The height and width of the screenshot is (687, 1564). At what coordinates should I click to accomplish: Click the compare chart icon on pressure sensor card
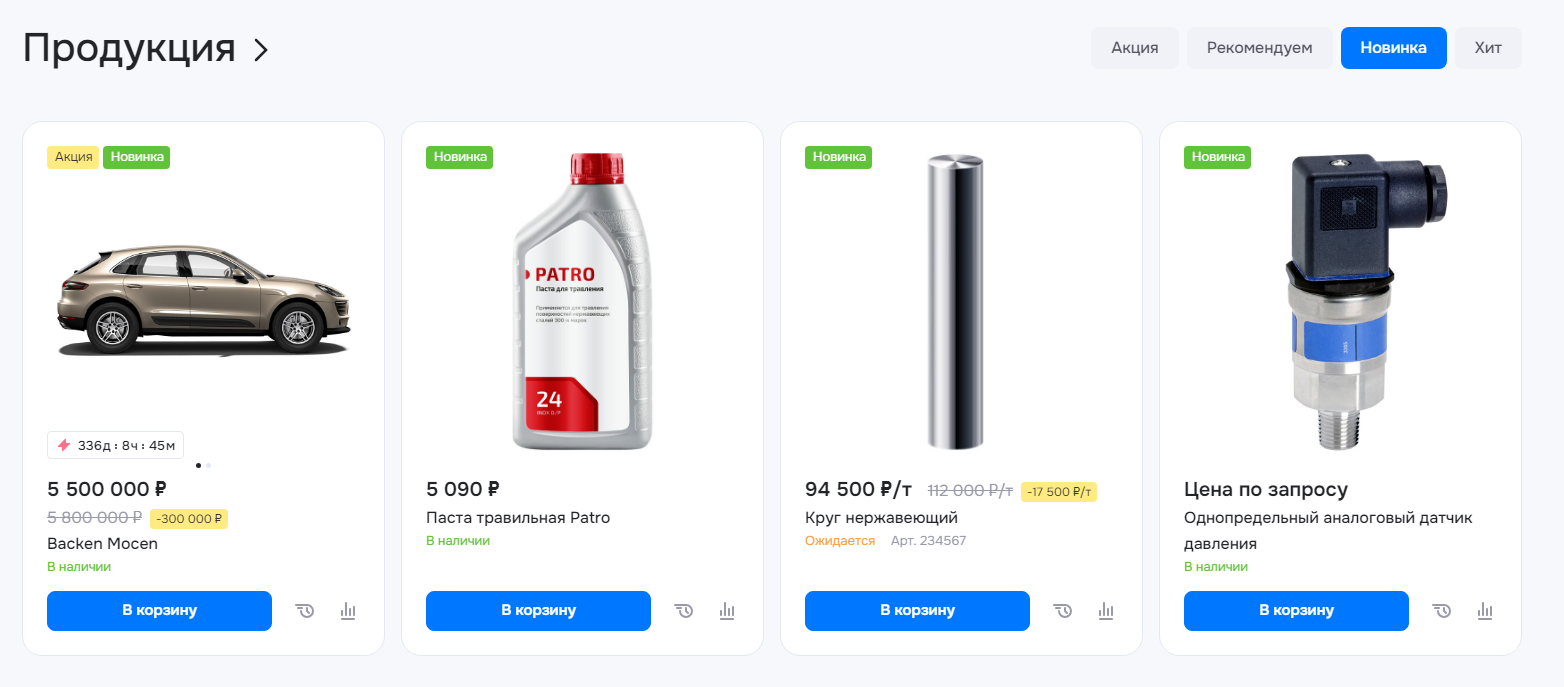point(1485,610)
